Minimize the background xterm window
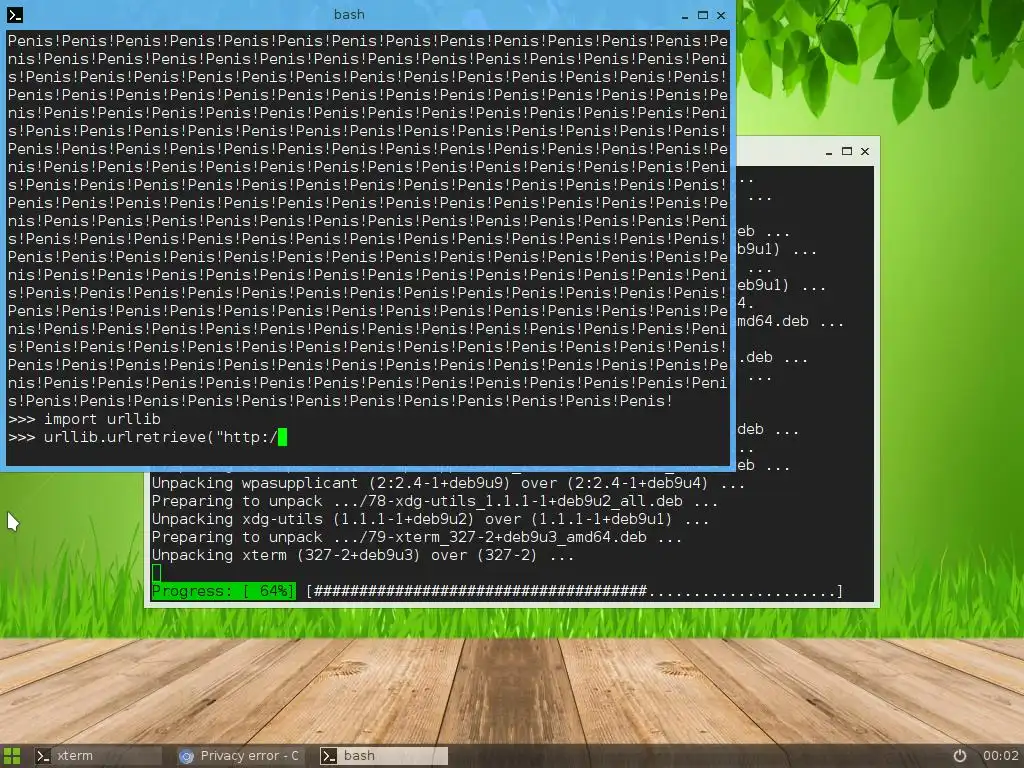The height and width of the screenshot is (768, 1024). pyautogui.click(x=828, y=152)
